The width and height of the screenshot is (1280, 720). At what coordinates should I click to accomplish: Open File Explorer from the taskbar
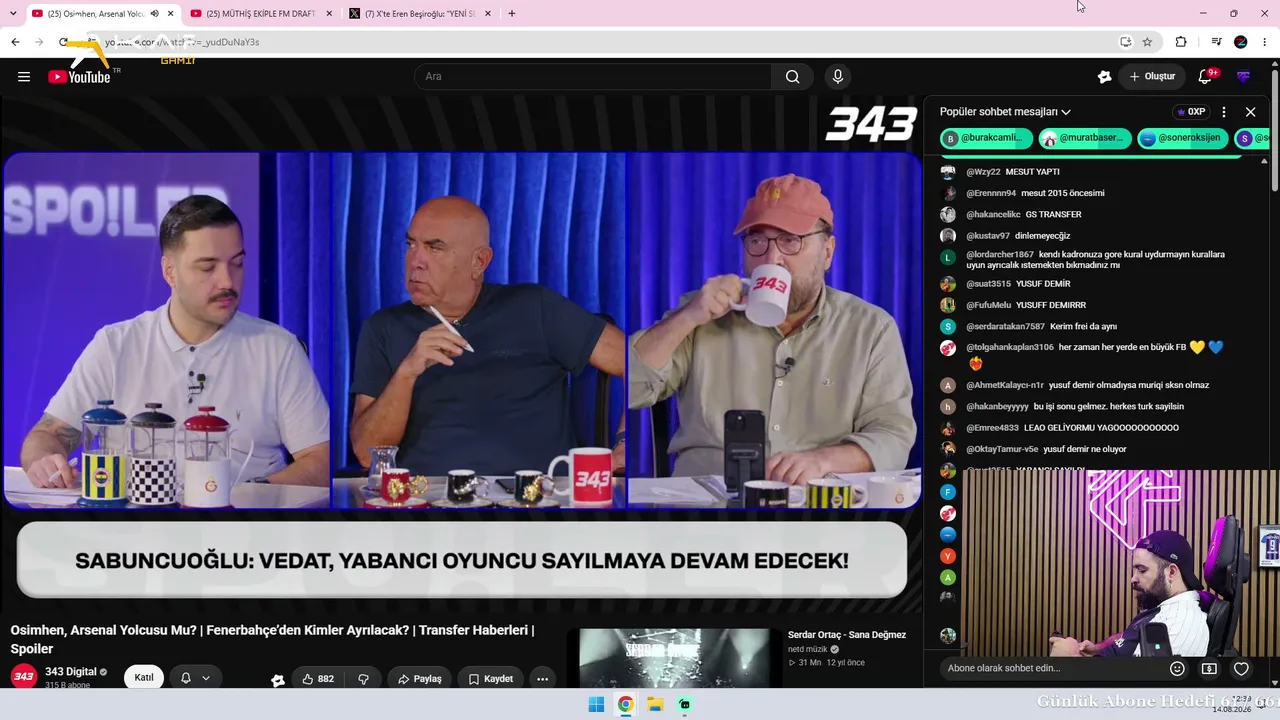pyautogui.click(x=655, y=705)
